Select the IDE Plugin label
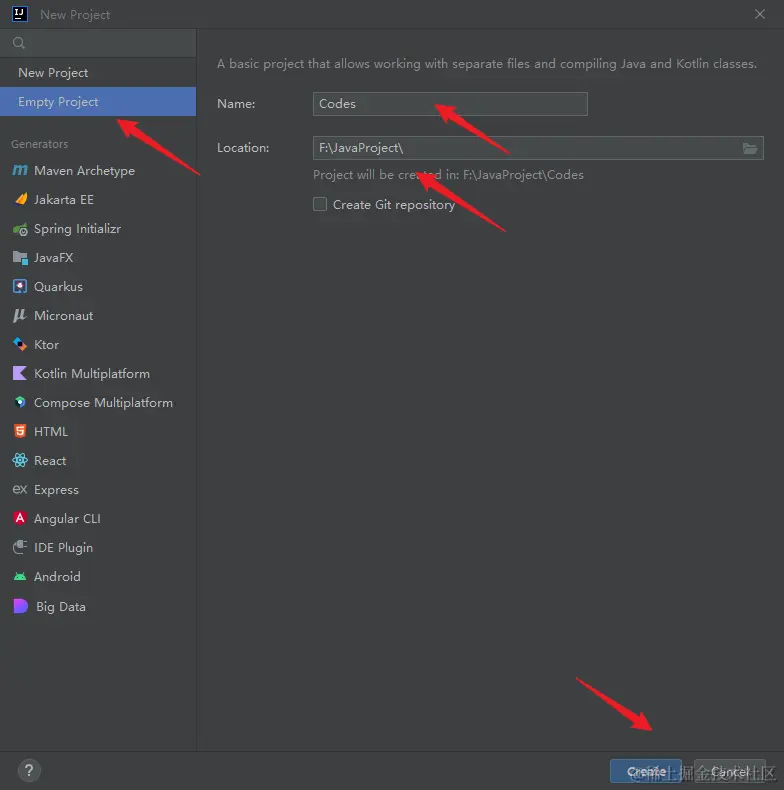This screenshot has height=790, width=784. pos(63,548)
